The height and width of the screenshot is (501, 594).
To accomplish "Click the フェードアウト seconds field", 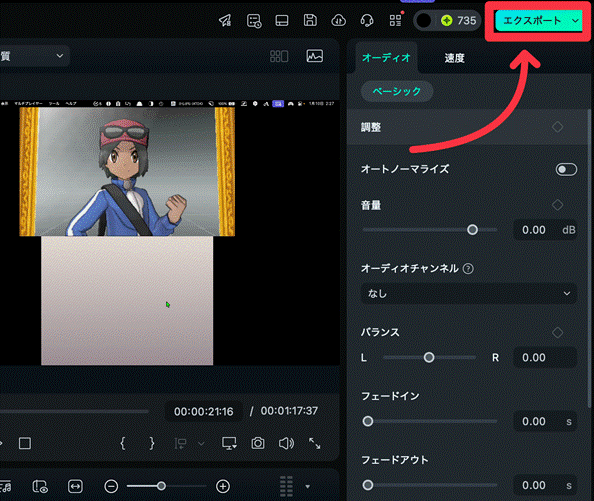I will [545, 485].
